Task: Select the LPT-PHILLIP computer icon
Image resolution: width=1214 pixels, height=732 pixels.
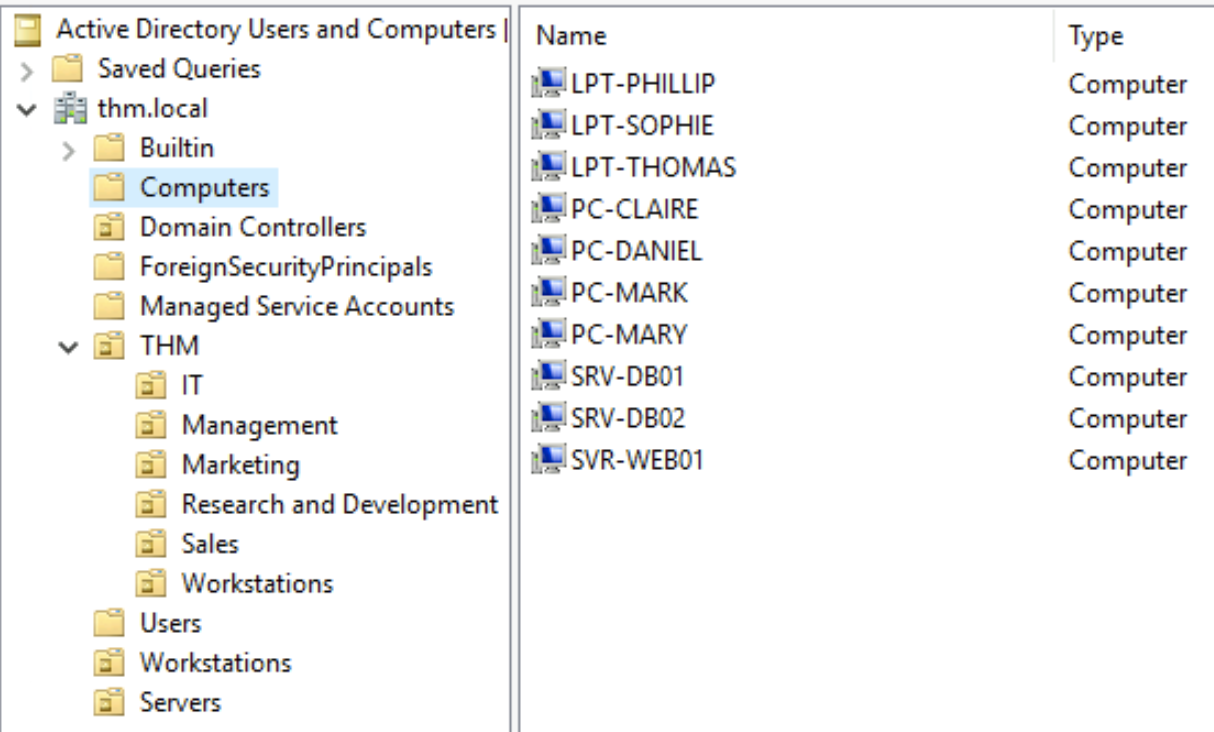Action: pyautogui.click(x=551, y=84)
